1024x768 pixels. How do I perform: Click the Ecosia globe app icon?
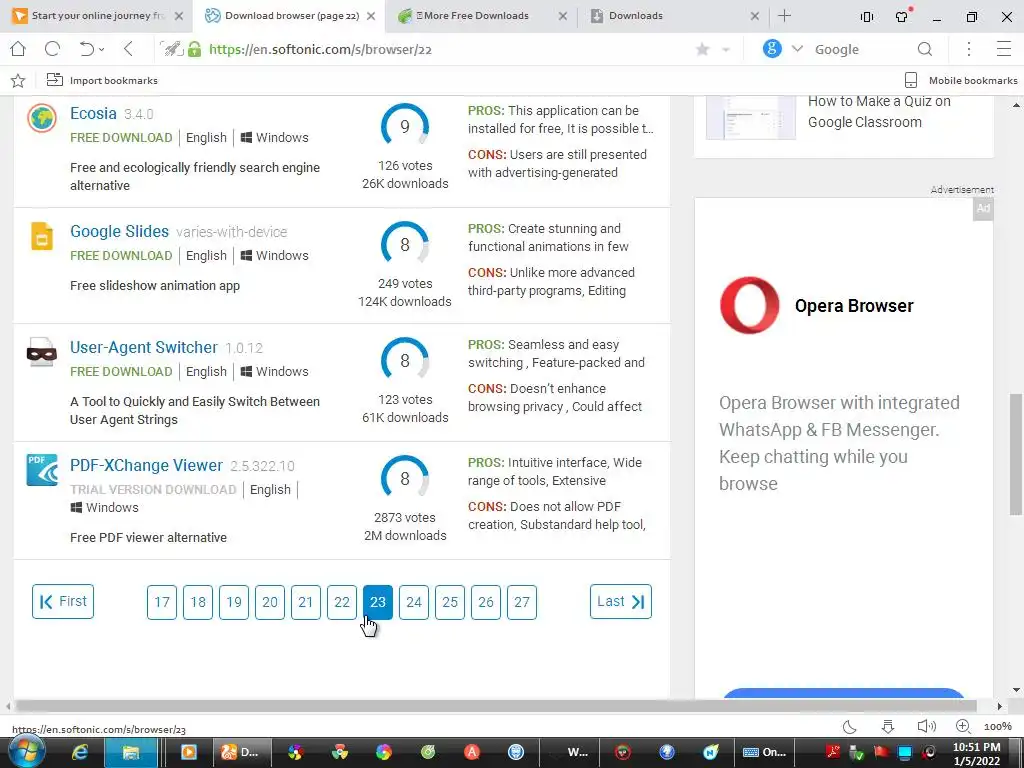[42, 118]
